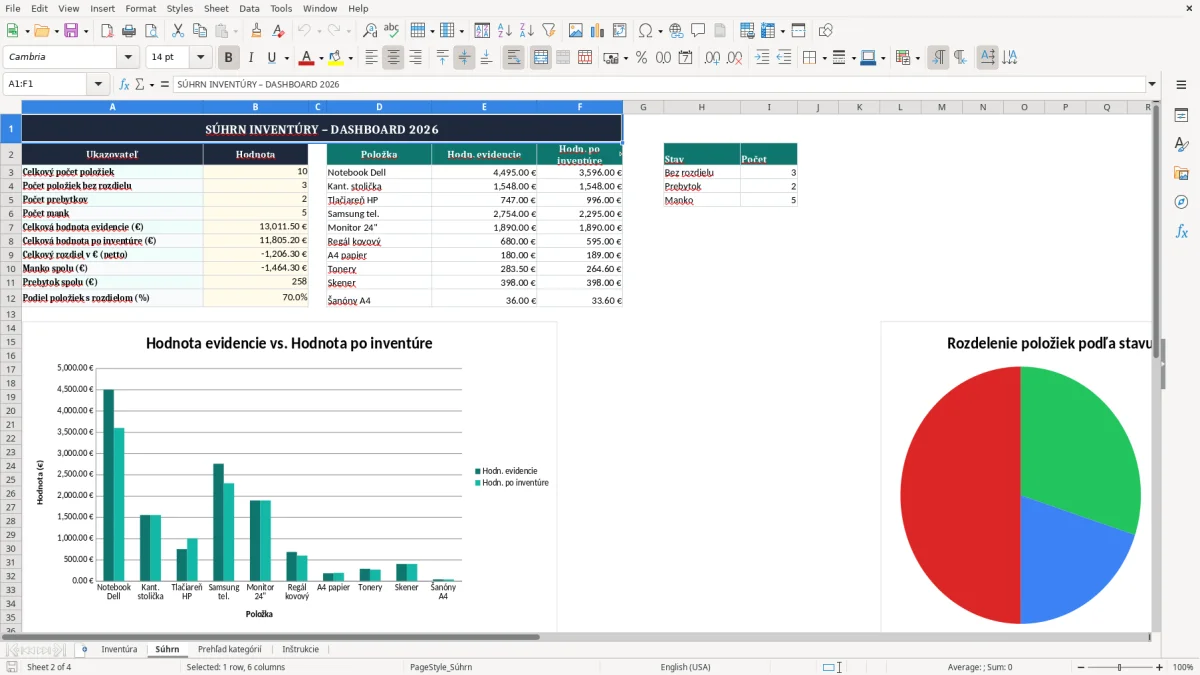Toggle underline formatting
This screenshot has width=1200, height=675.
click(272, 58)
